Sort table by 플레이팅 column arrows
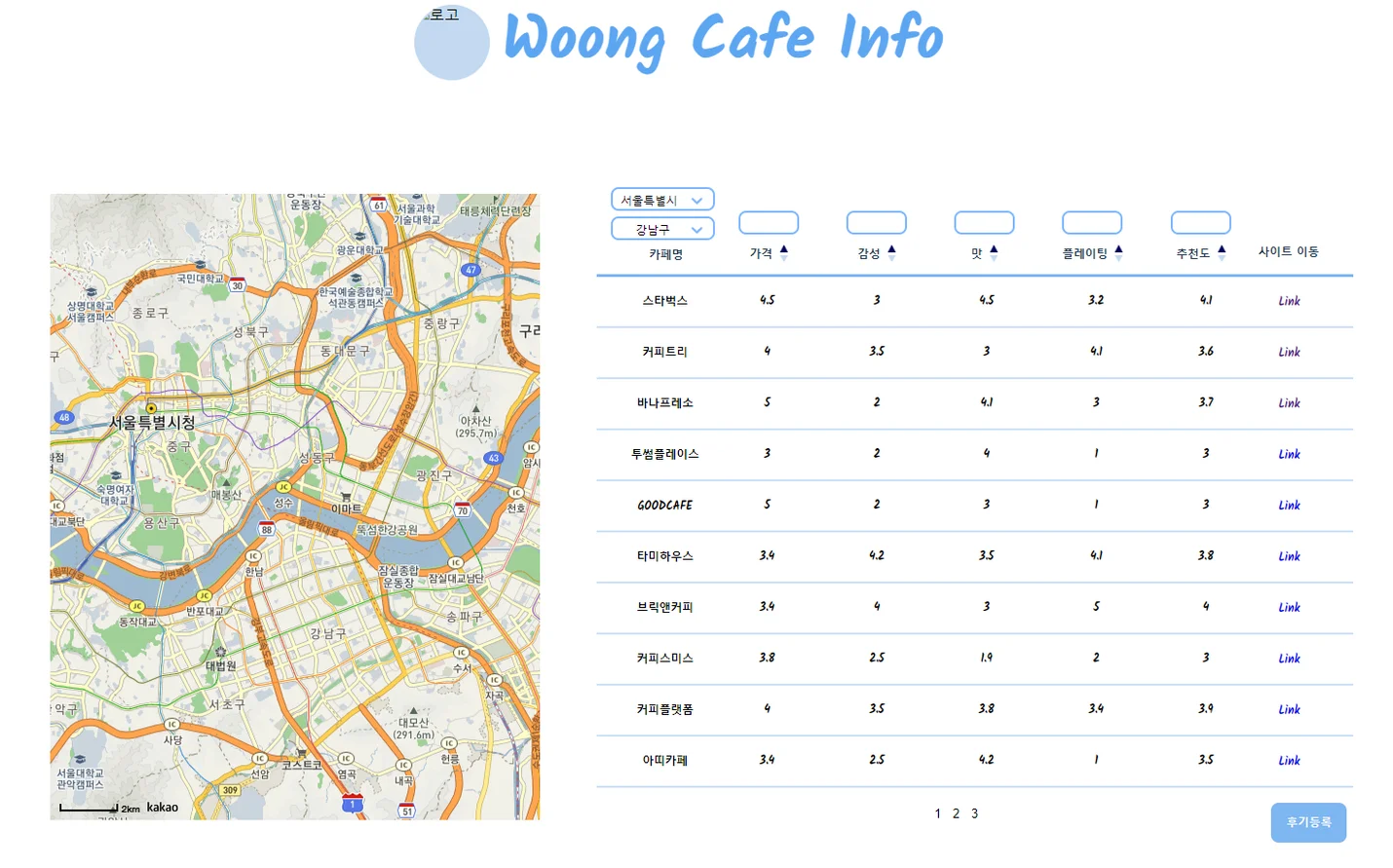Image resolution: width=1393 pixels, height=868 pixels. 1118,253
